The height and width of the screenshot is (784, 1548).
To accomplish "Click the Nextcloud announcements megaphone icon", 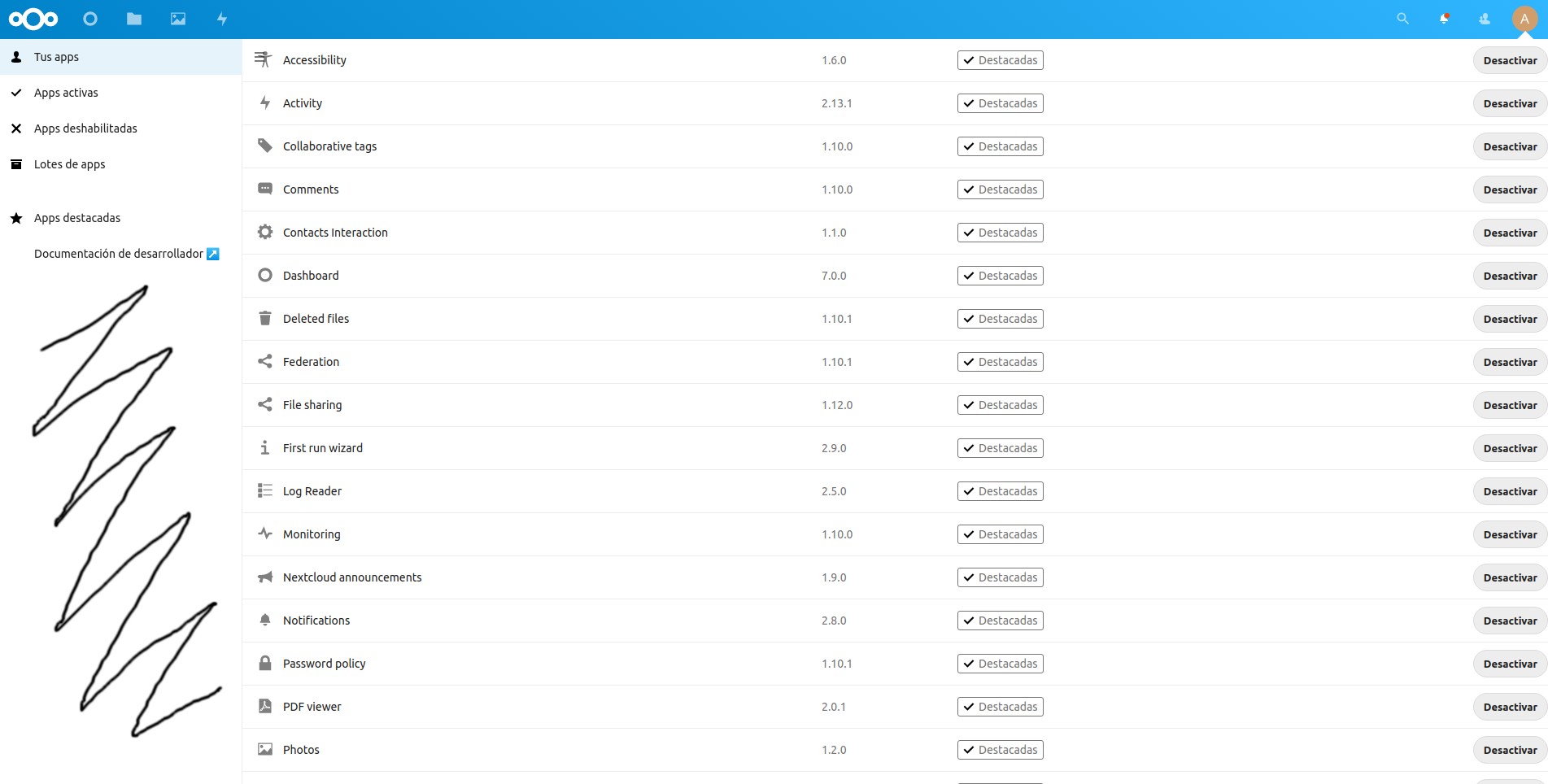I will 265,577.
